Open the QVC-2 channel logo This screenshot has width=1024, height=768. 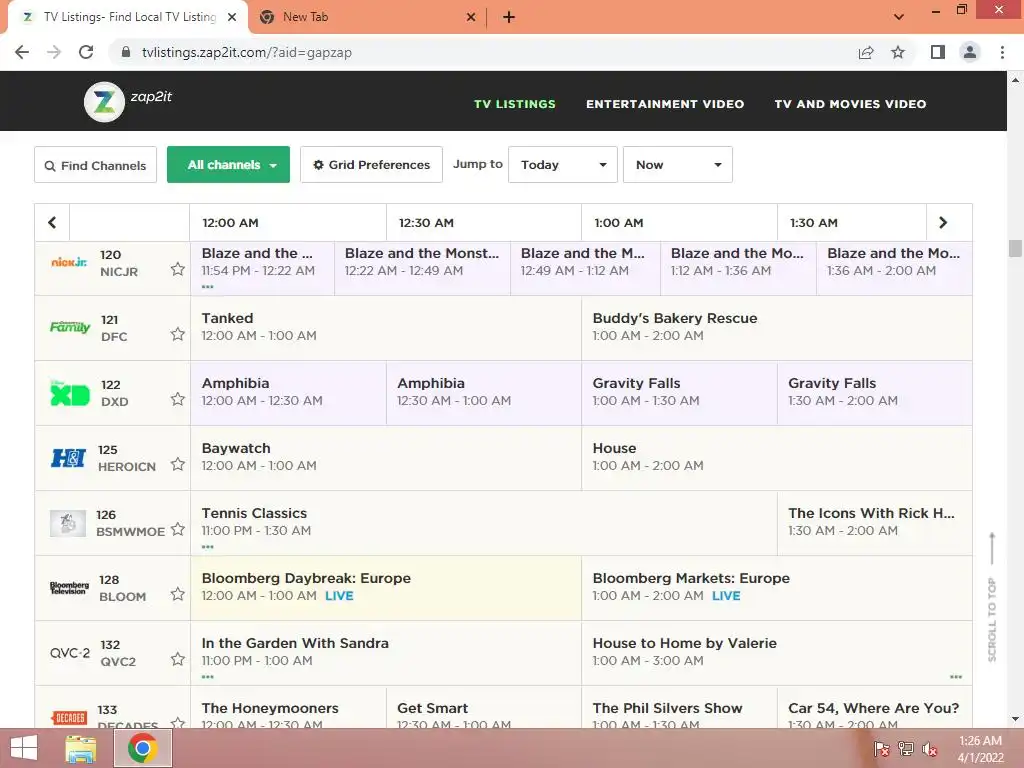pyautogui.click(x=70, y=653)
